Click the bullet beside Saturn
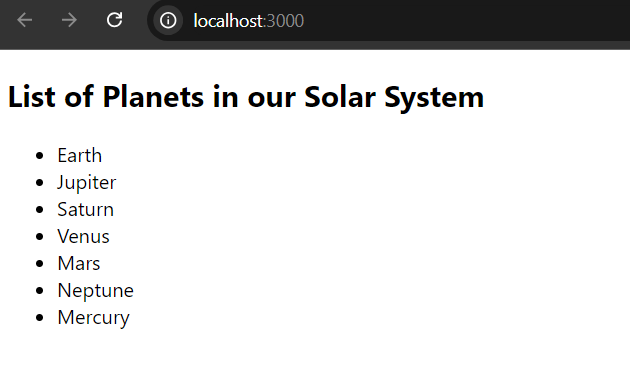The width and height of the screenshot is (630, 385). point(39,209)
